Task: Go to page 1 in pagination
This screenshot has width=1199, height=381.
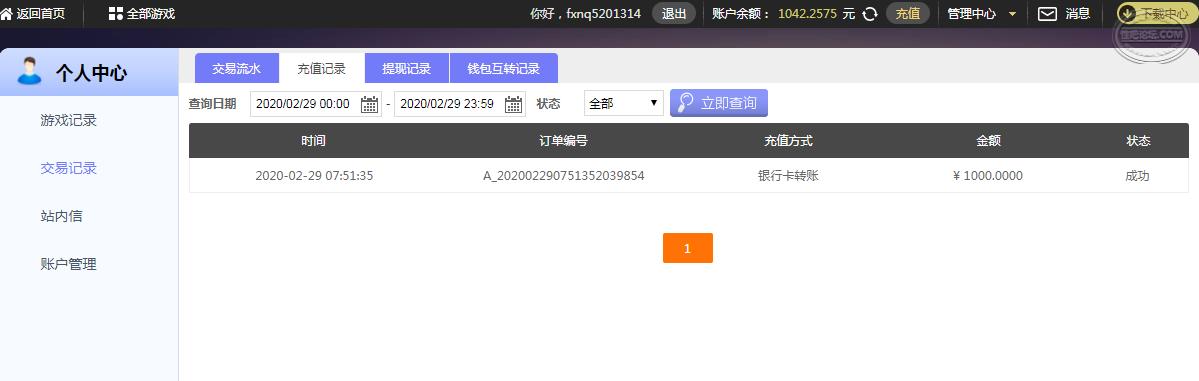Action: (687, 248)
